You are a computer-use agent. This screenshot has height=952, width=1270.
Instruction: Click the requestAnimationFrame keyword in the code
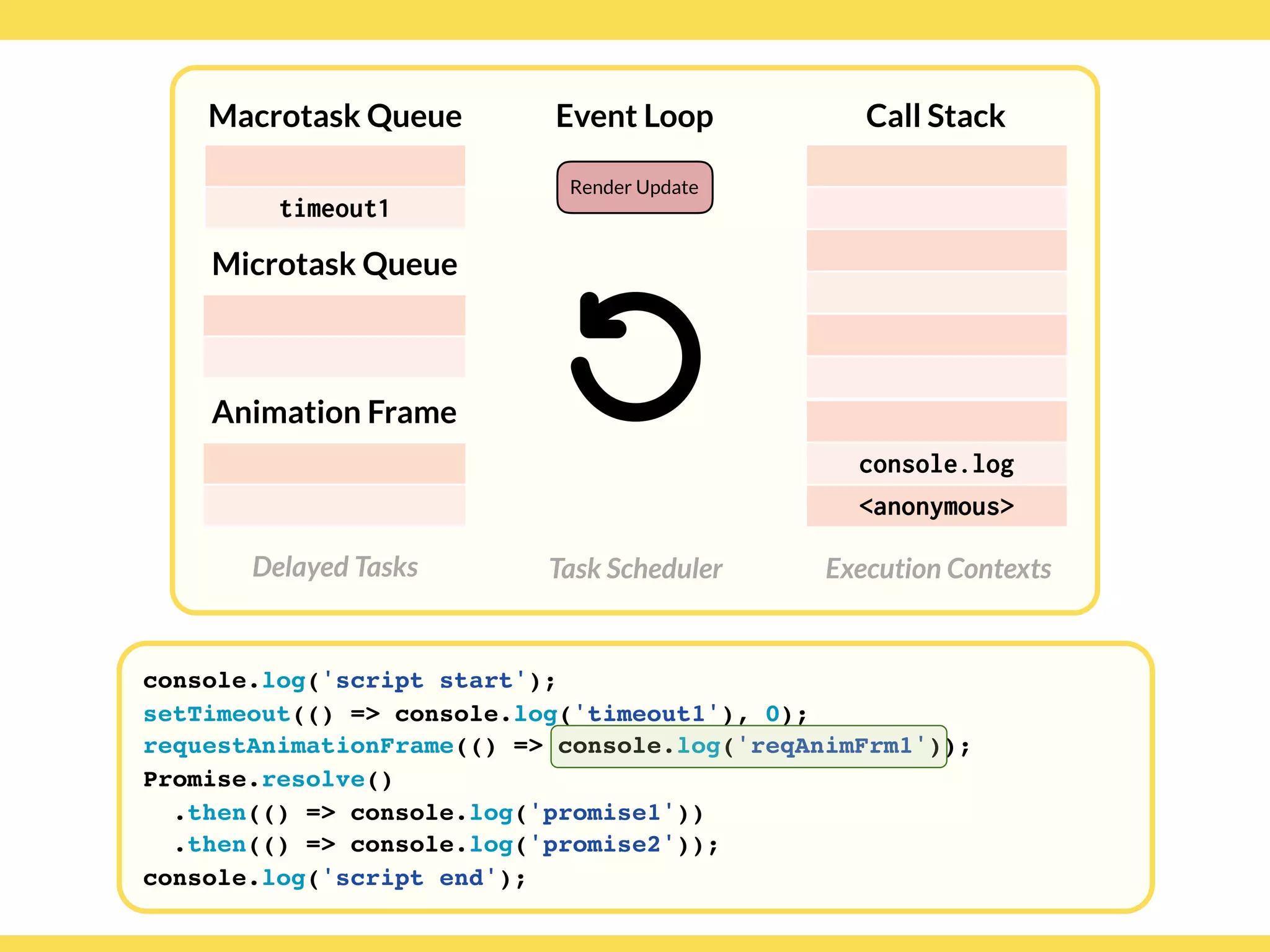tap(298, 746)
